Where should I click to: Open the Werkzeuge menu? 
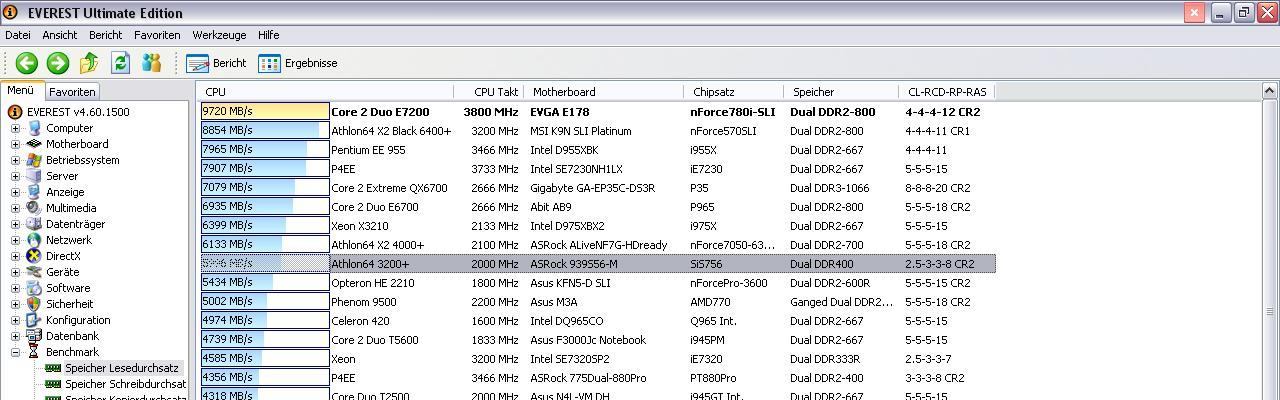[x=219, y=35]
